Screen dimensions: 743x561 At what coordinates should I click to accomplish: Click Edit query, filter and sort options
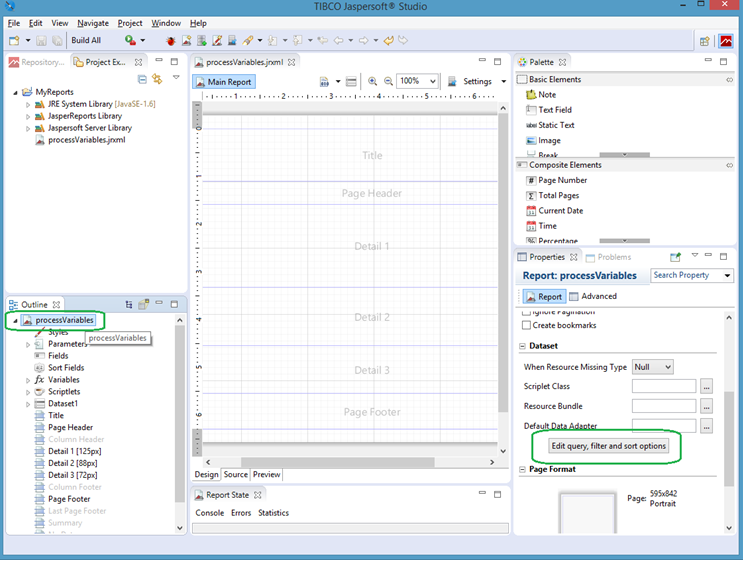(x=609, y=446)
